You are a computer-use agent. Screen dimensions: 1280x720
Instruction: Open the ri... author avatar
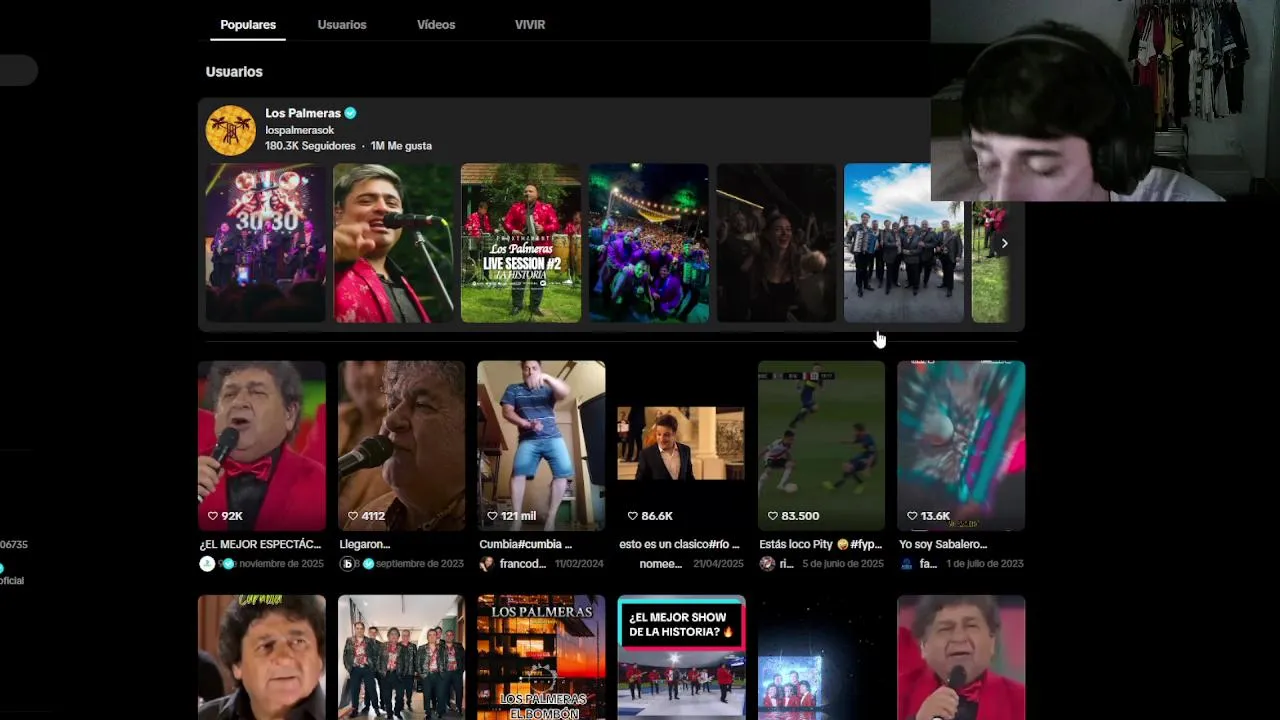point(767,564)
